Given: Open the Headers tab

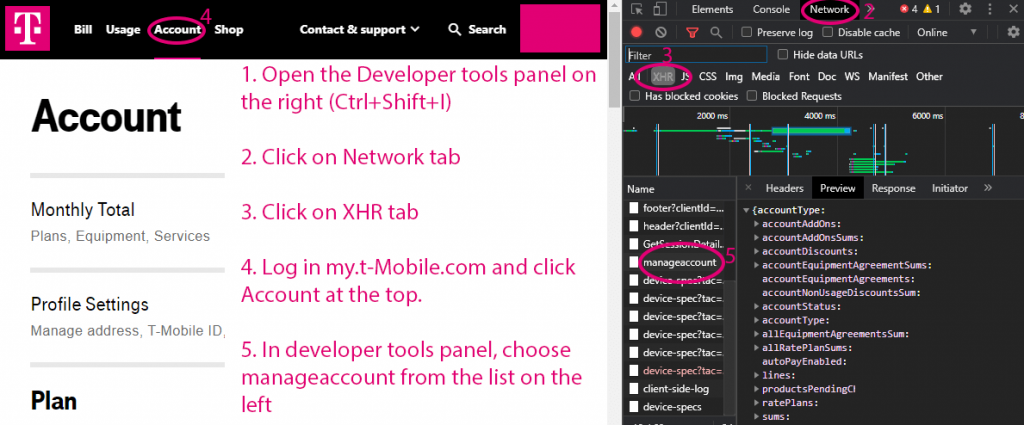Looking at the screenshot, I should (784, 188).
